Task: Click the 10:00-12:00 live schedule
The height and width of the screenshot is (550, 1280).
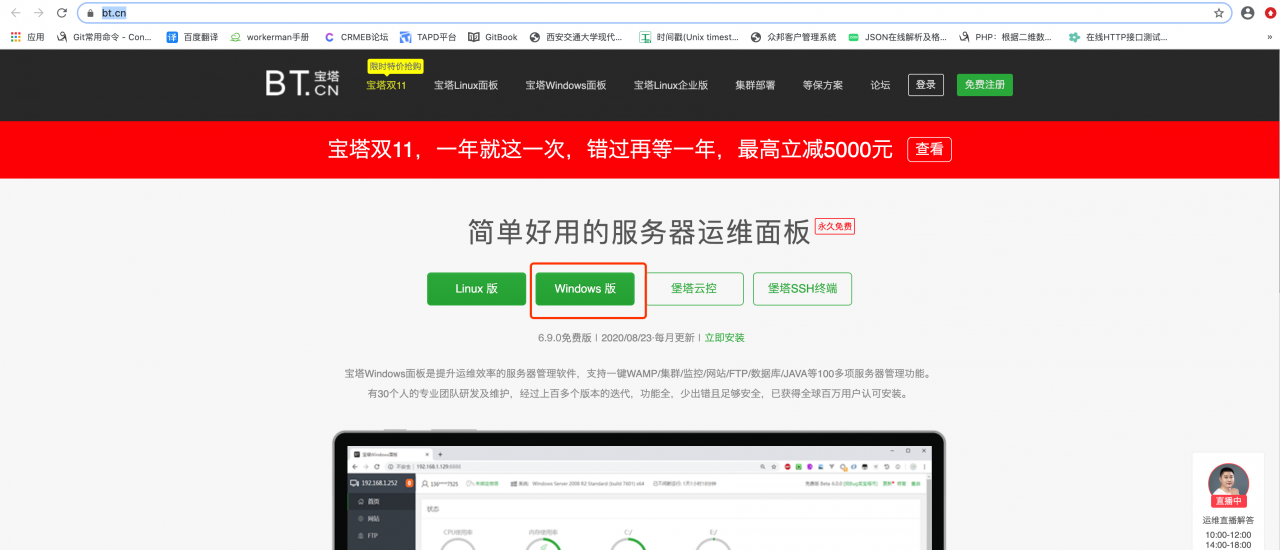Action: click(x=1229, y=534)
